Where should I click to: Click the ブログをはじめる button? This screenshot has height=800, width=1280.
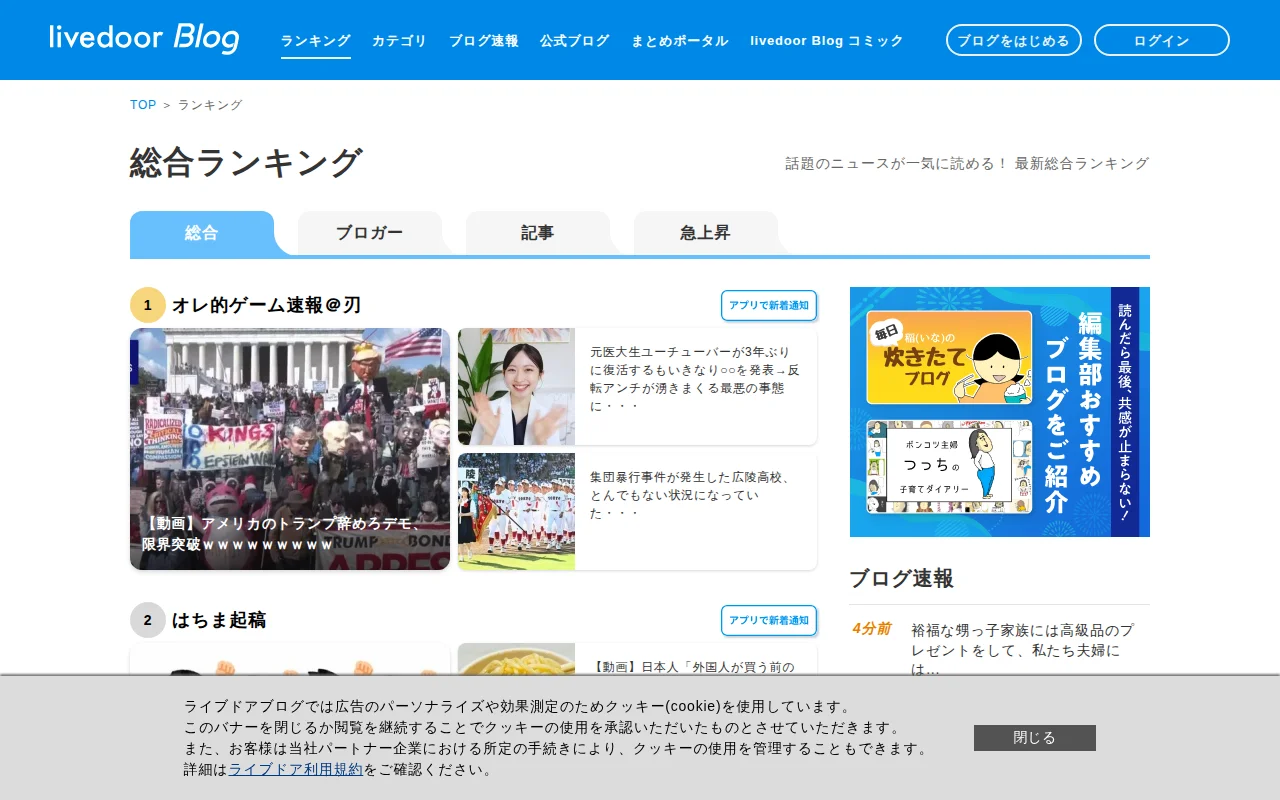coord(1014,40)
